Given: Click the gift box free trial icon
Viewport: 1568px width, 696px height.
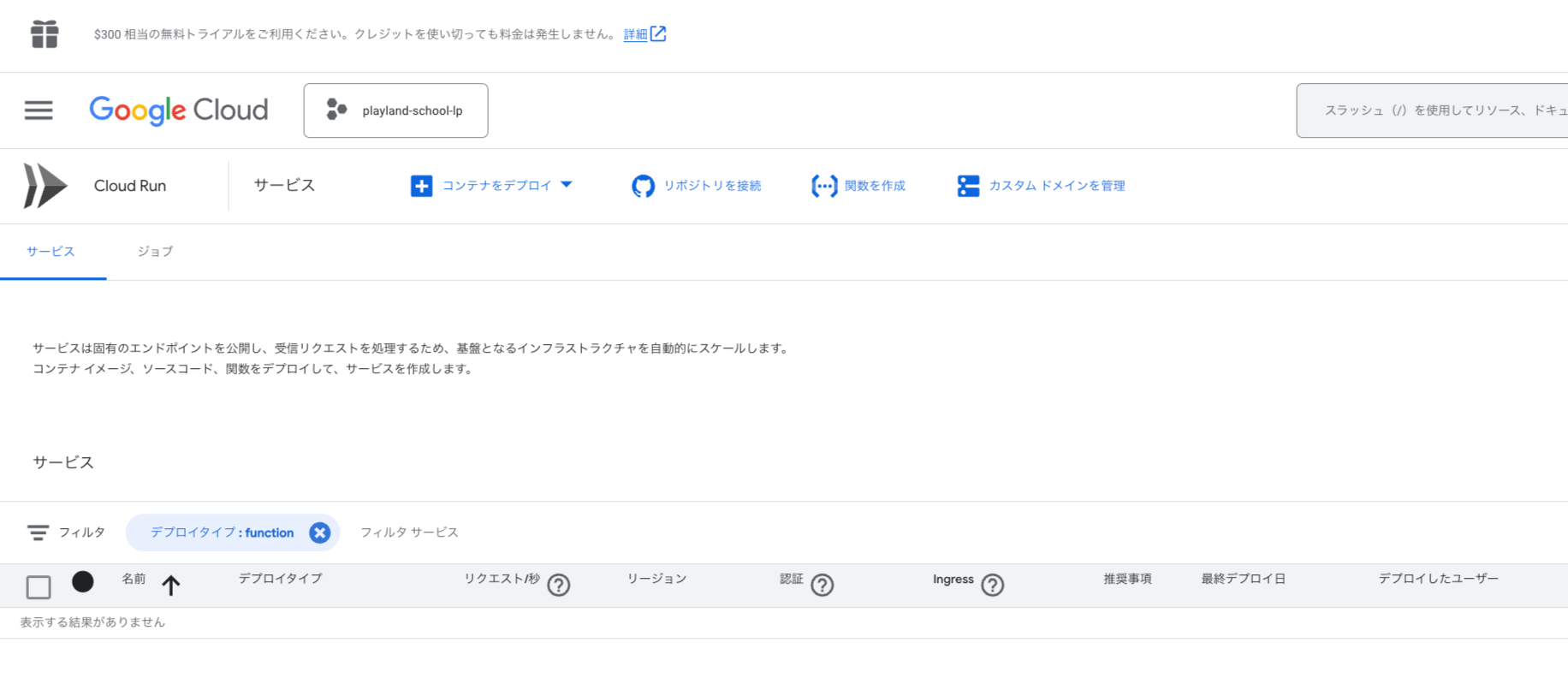Looking at the screenshot, I should point(45,34).
